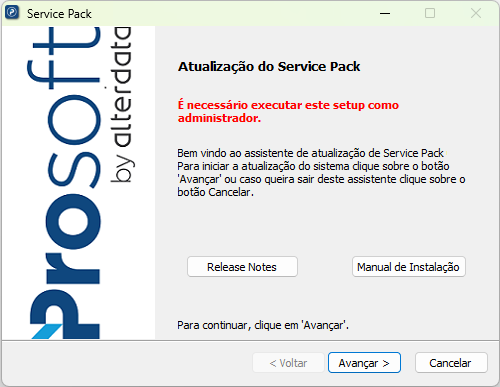Click the disabled Voltar button

tap(288, 363)
